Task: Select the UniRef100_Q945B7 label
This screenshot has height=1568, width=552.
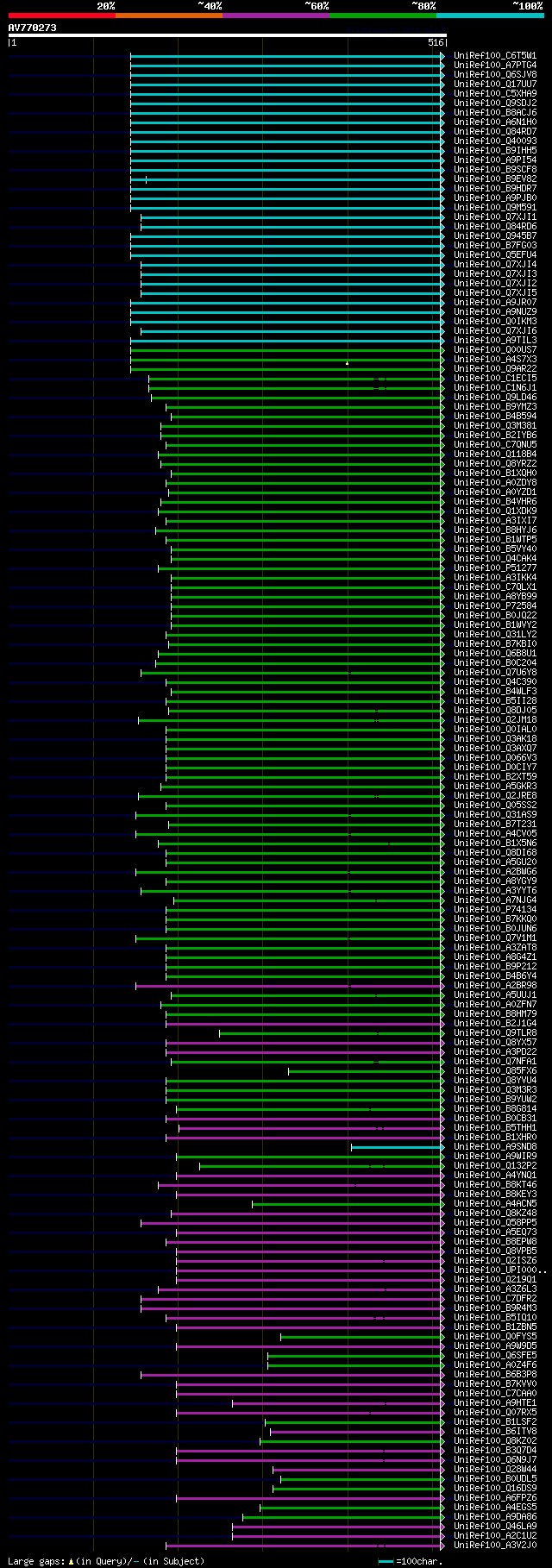Action: (495, 236)
